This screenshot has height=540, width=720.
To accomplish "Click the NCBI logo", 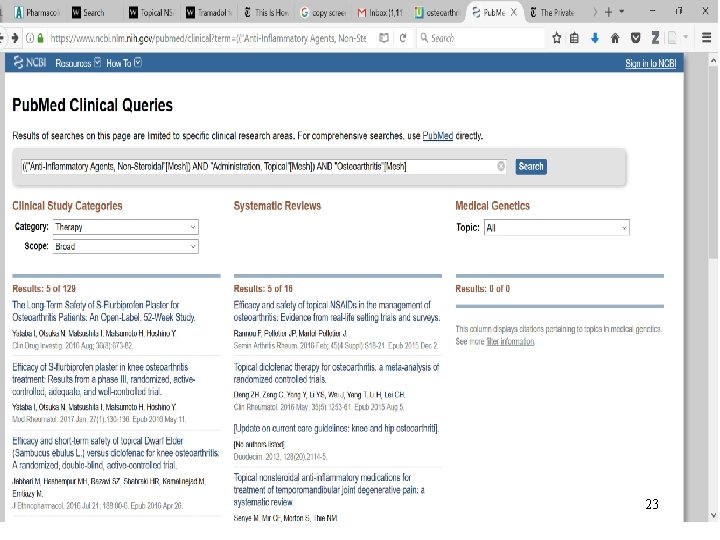I will click(30, 62).
